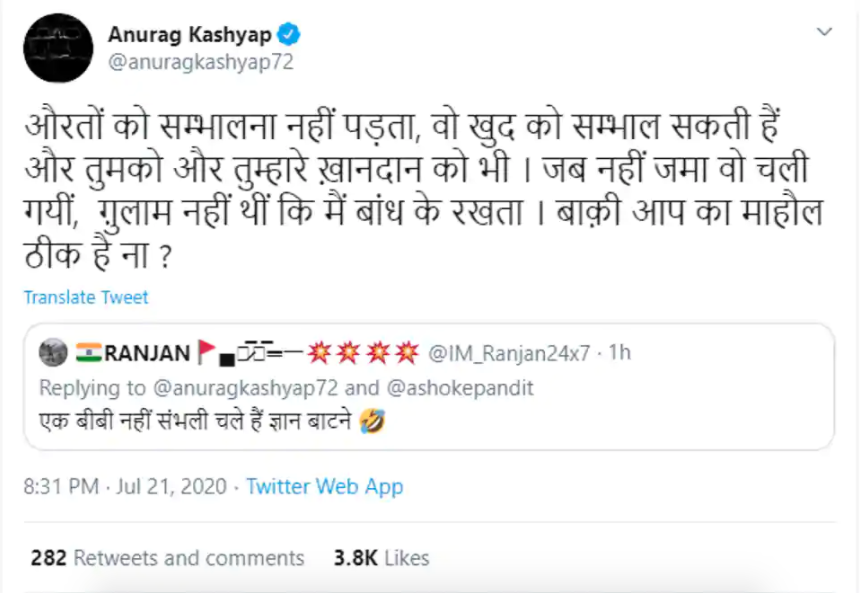The width and height of the screenshot is (860, 593).
Task: Open Anurag Kashyap display name link
Action: coord(191,35)
